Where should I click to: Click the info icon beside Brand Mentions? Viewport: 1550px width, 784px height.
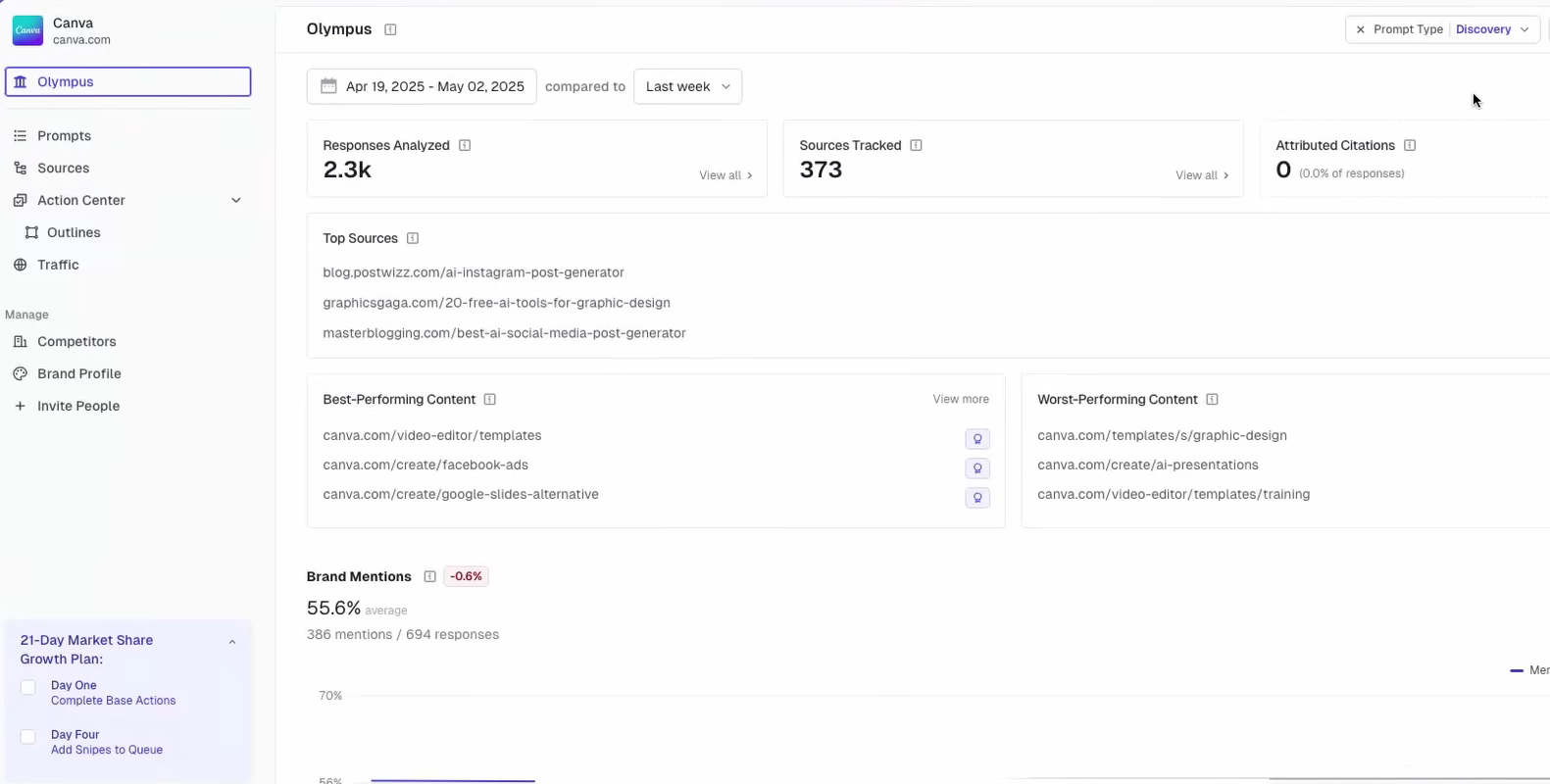pyautogui.click(x=429, y=576)
